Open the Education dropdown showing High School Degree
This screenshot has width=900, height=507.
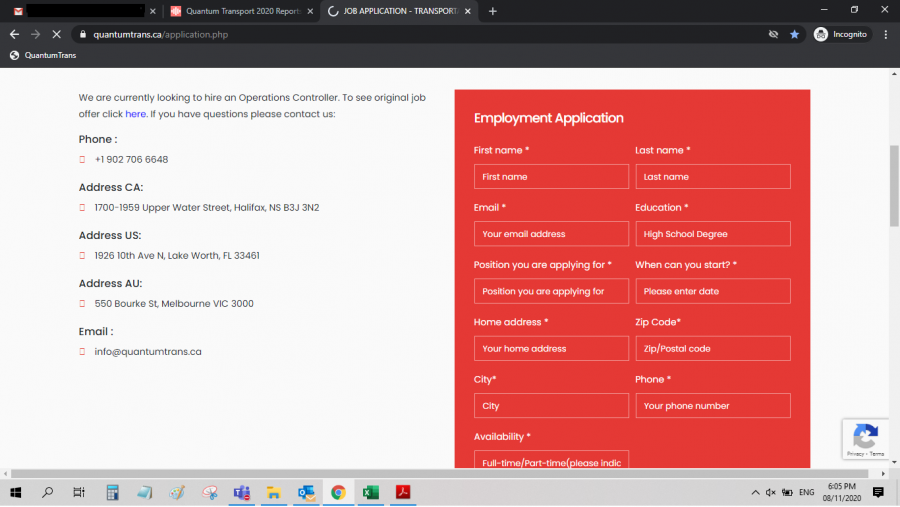pyautogui.click(x=712, y=234)
